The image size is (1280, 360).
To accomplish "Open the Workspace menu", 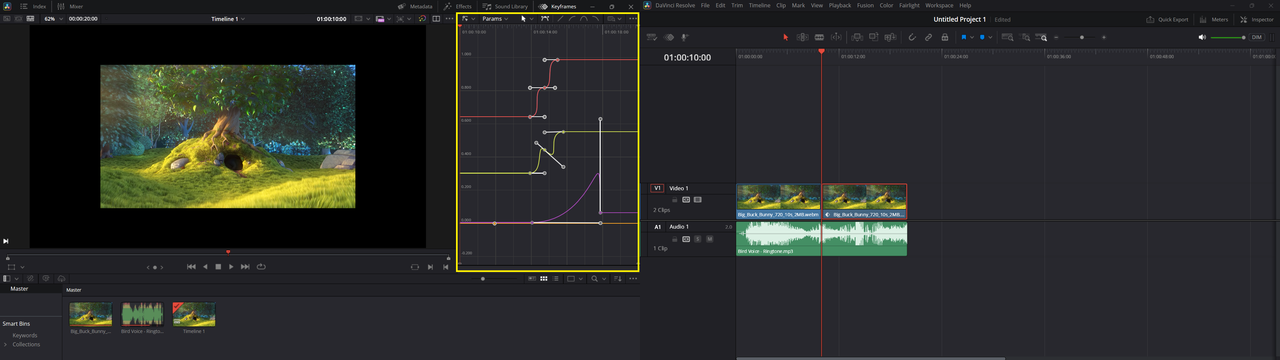I will tap(940, 5).
